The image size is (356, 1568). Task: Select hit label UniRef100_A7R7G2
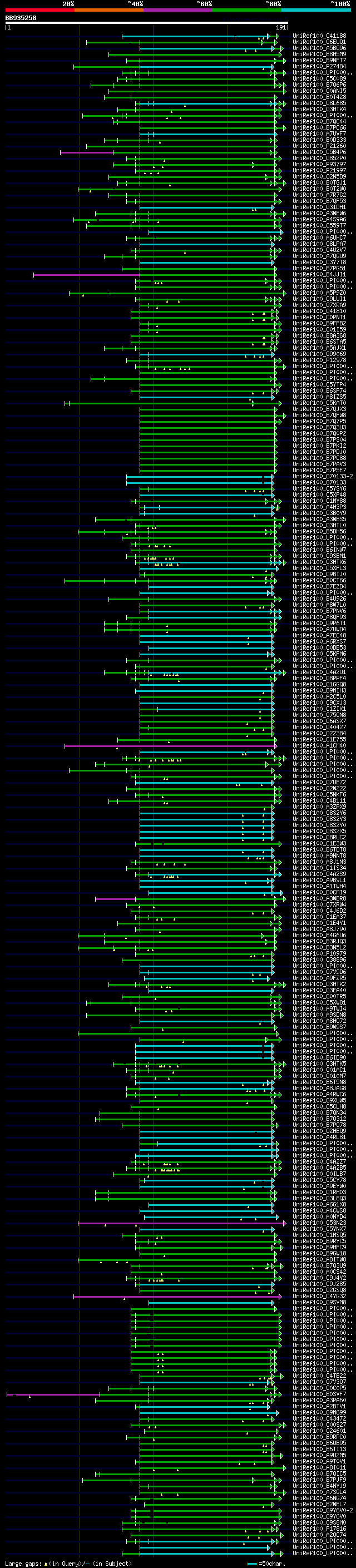coord(319,195)
